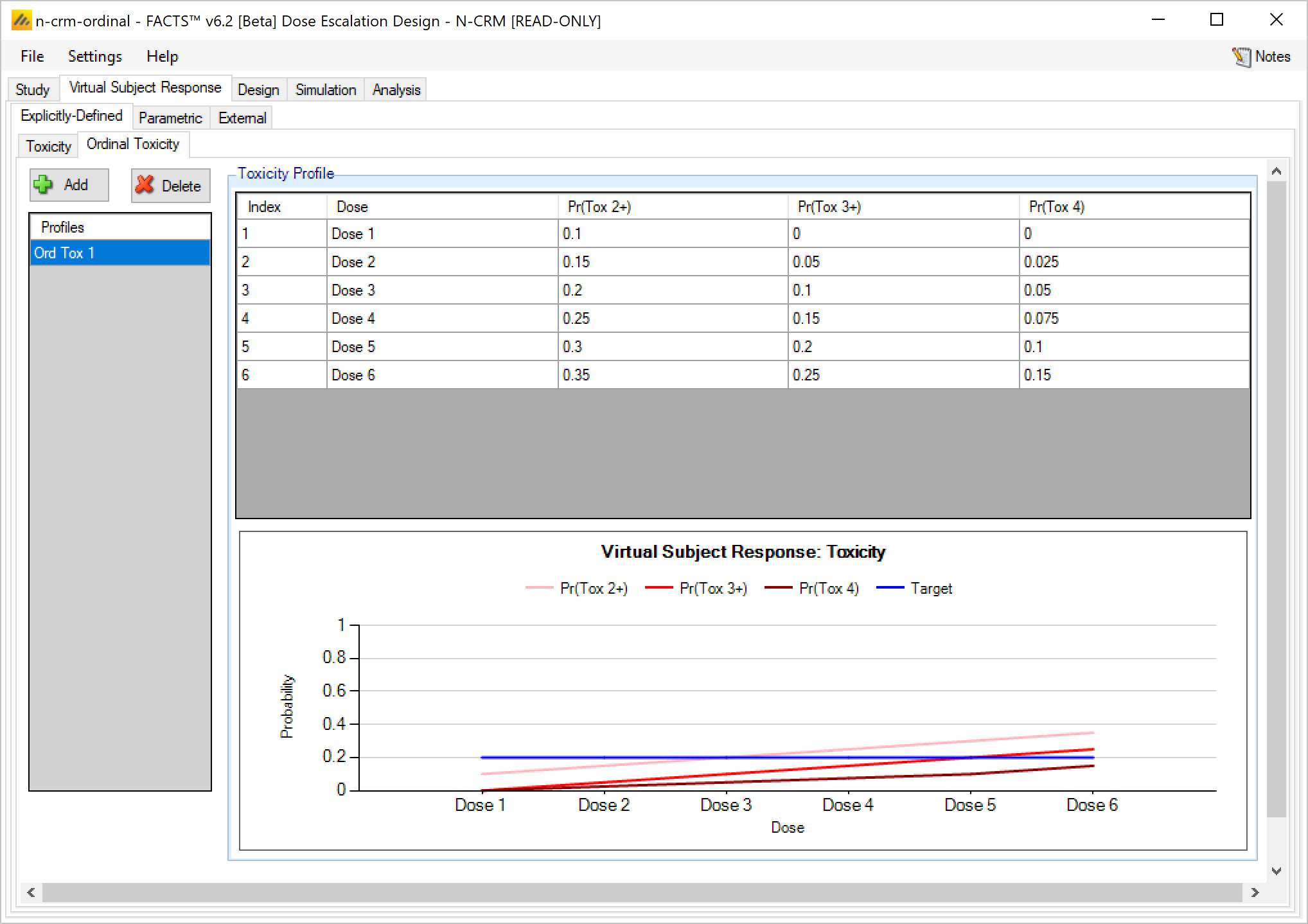Click the vertical scrollbar up arrow
The height and width of the screenshot is (924, 1308).
point(1277,171)
